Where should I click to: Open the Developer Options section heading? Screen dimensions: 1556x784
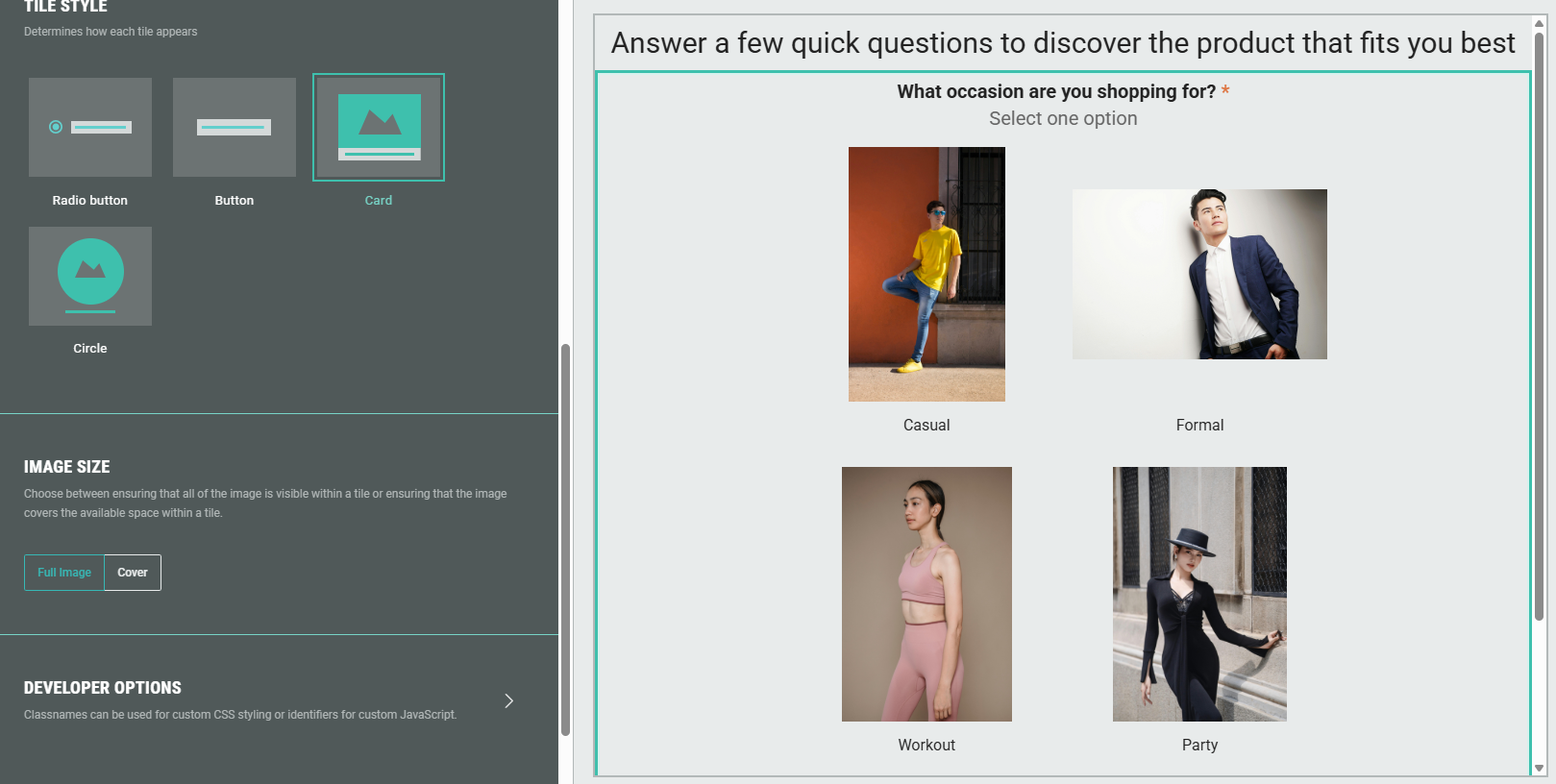(x=103, y=688)
